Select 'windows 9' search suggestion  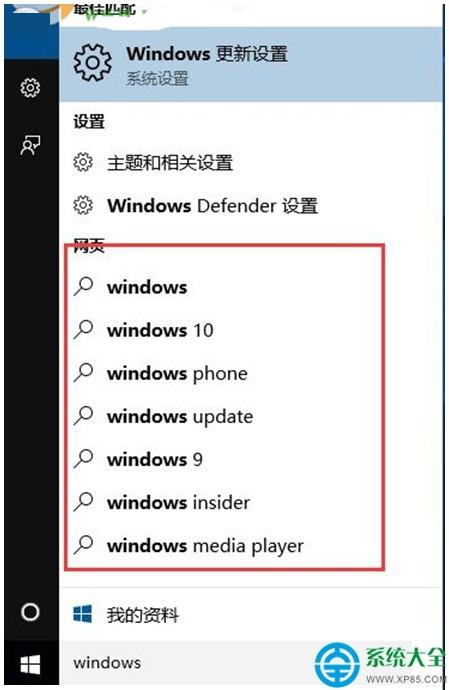pos(224,459)
